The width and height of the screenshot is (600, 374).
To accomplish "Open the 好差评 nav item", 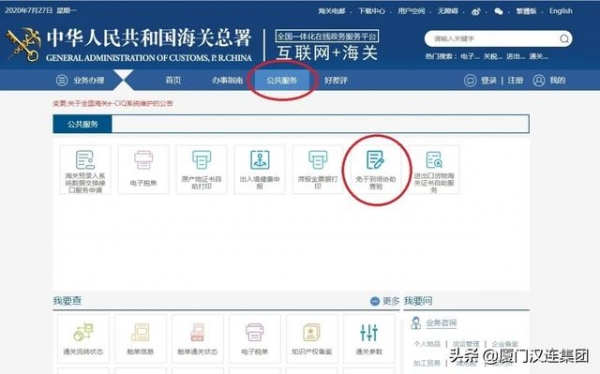I will pyautogui.click(x=336, y=80).
